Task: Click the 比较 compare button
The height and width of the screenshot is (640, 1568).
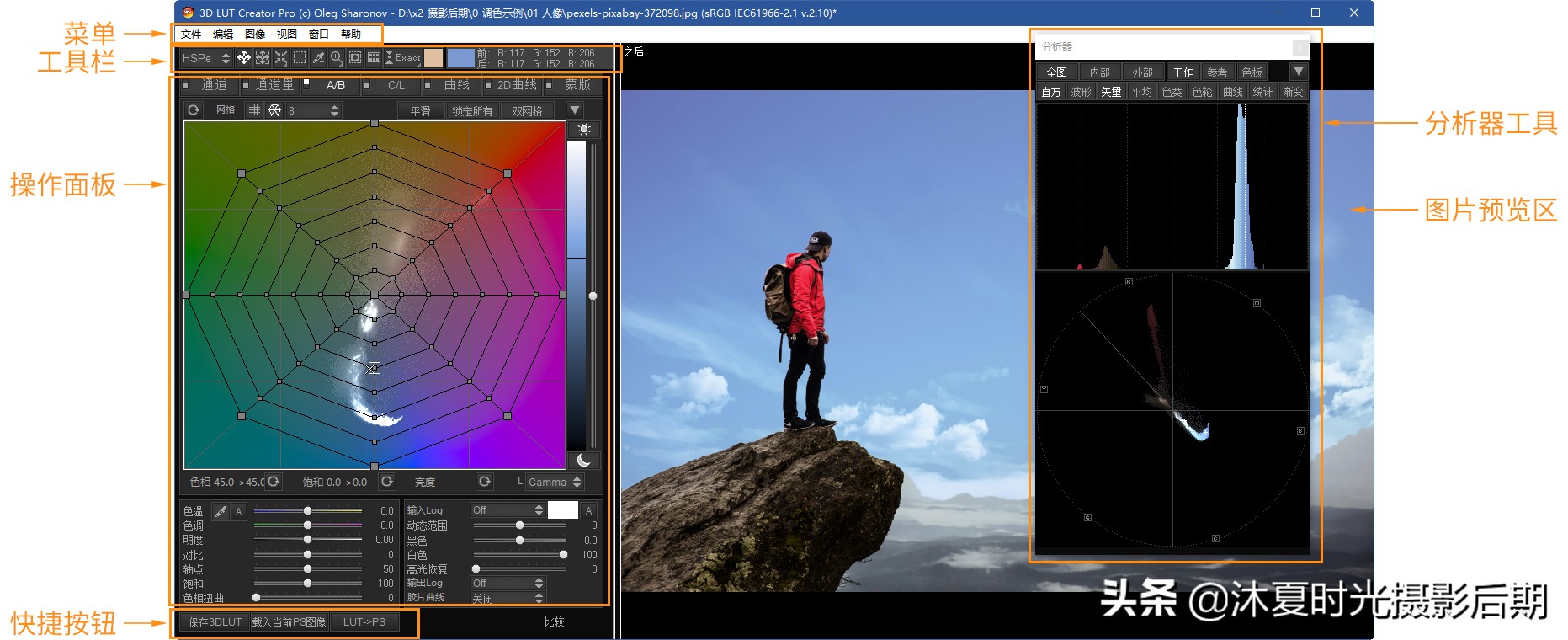Action: tap(554, 622)
